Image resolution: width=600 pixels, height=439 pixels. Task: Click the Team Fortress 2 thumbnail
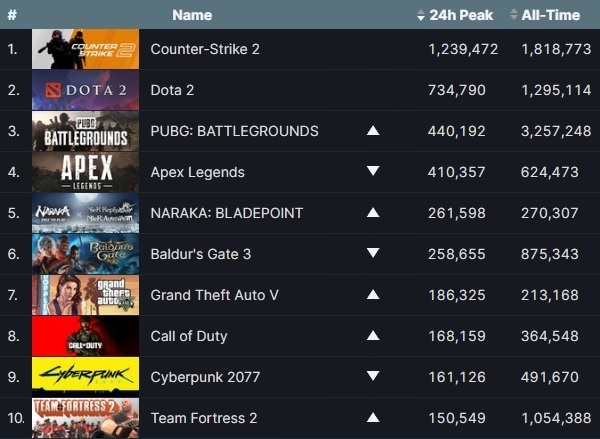[x=85, y=418]
